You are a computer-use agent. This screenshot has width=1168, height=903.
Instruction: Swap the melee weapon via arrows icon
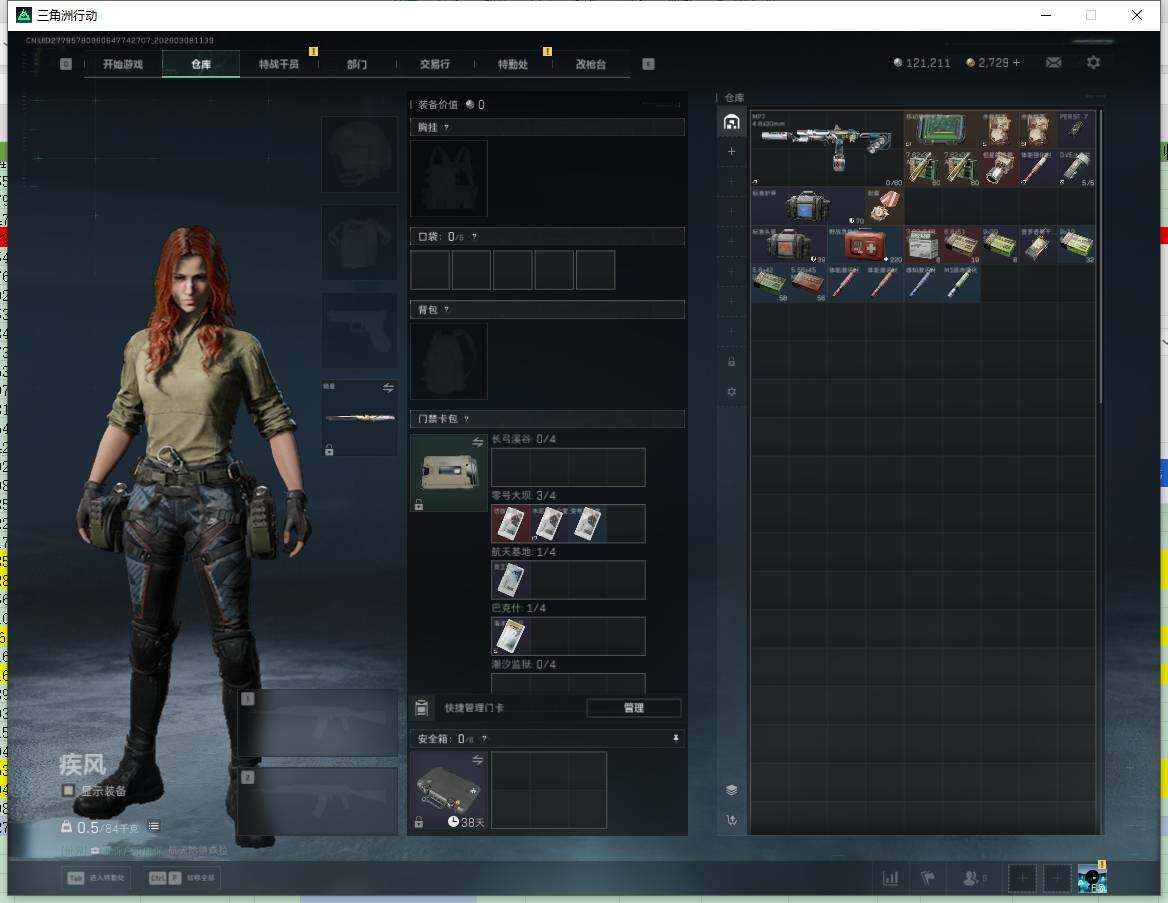pos(388,387)
